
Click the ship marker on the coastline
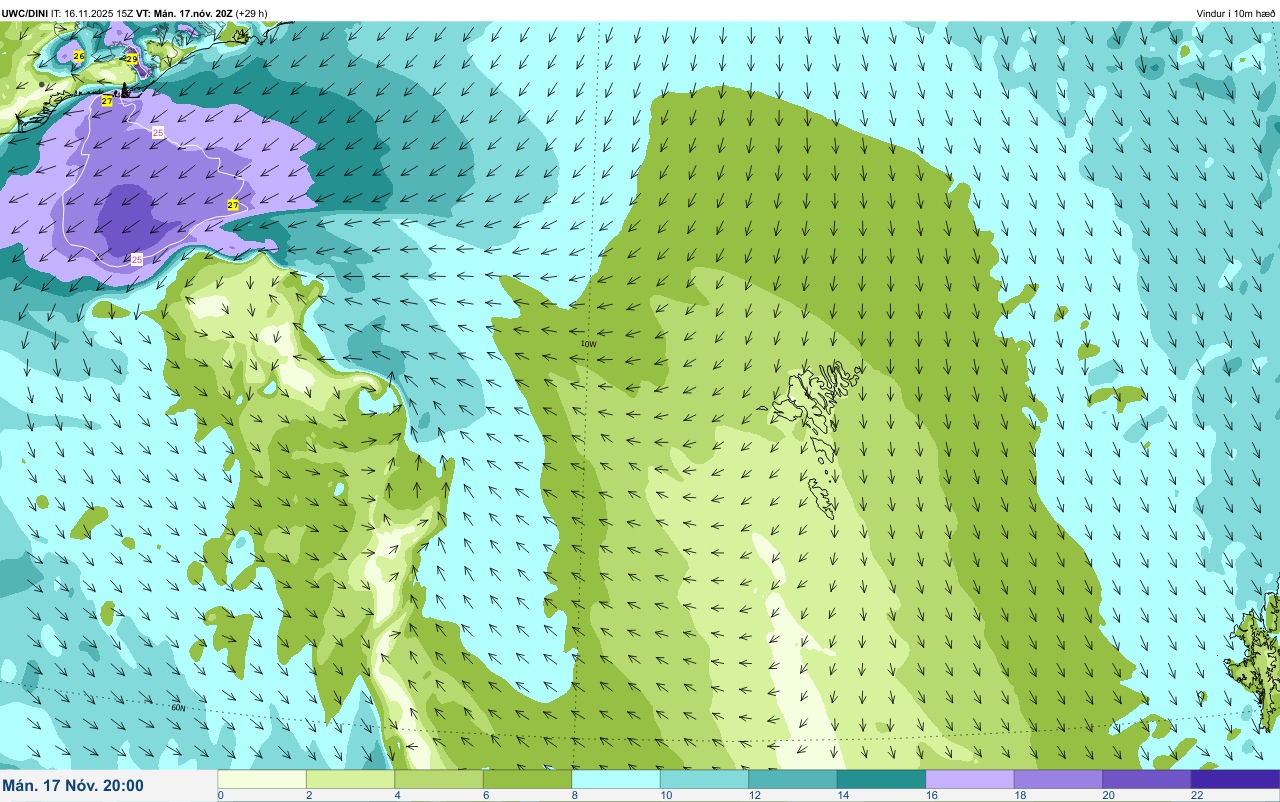(x=125, y=90)
